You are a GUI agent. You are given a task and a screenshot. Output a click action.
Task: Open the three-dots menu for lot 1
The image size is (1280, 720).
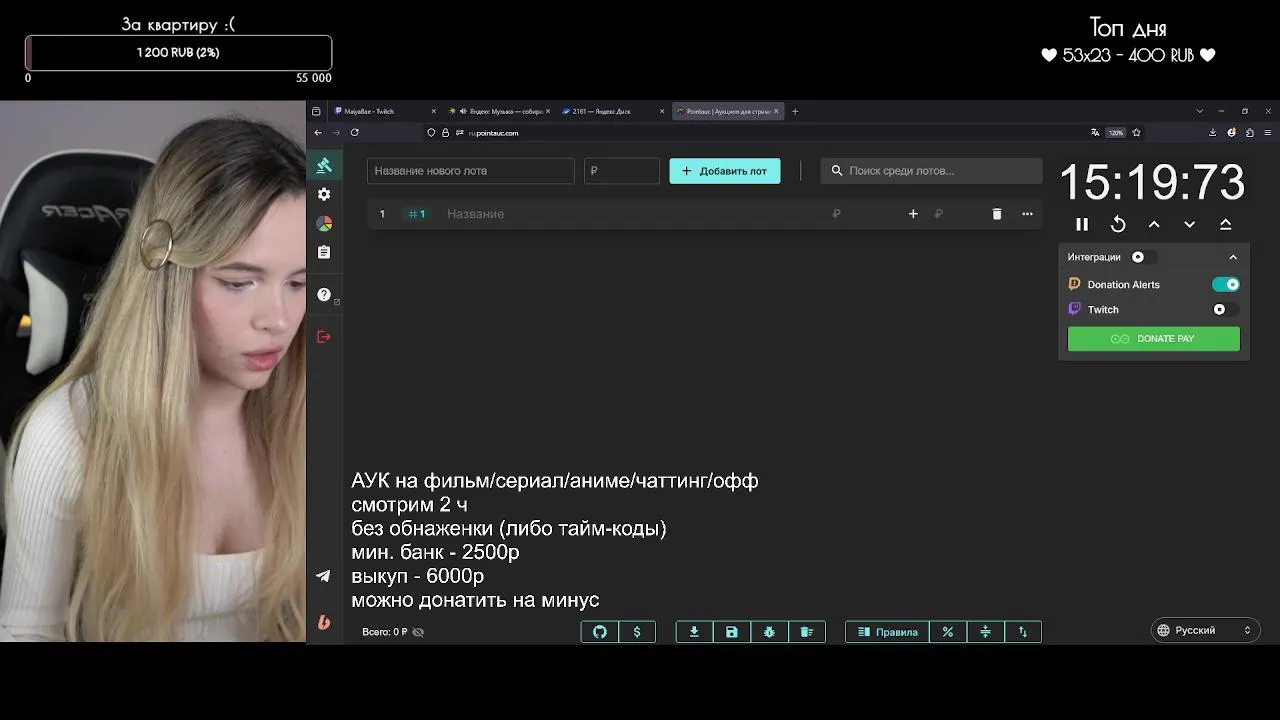click(1027, 214)
